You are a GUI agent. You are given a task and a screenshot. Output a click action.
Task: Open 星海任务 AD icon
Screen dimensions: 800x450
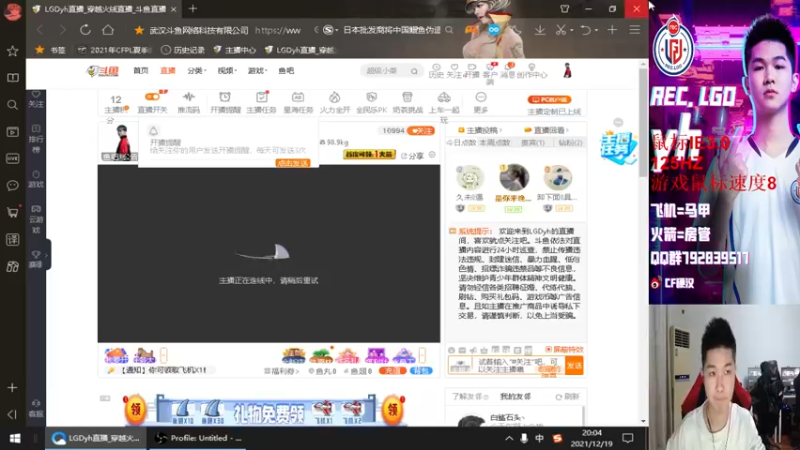click(298, 102)
